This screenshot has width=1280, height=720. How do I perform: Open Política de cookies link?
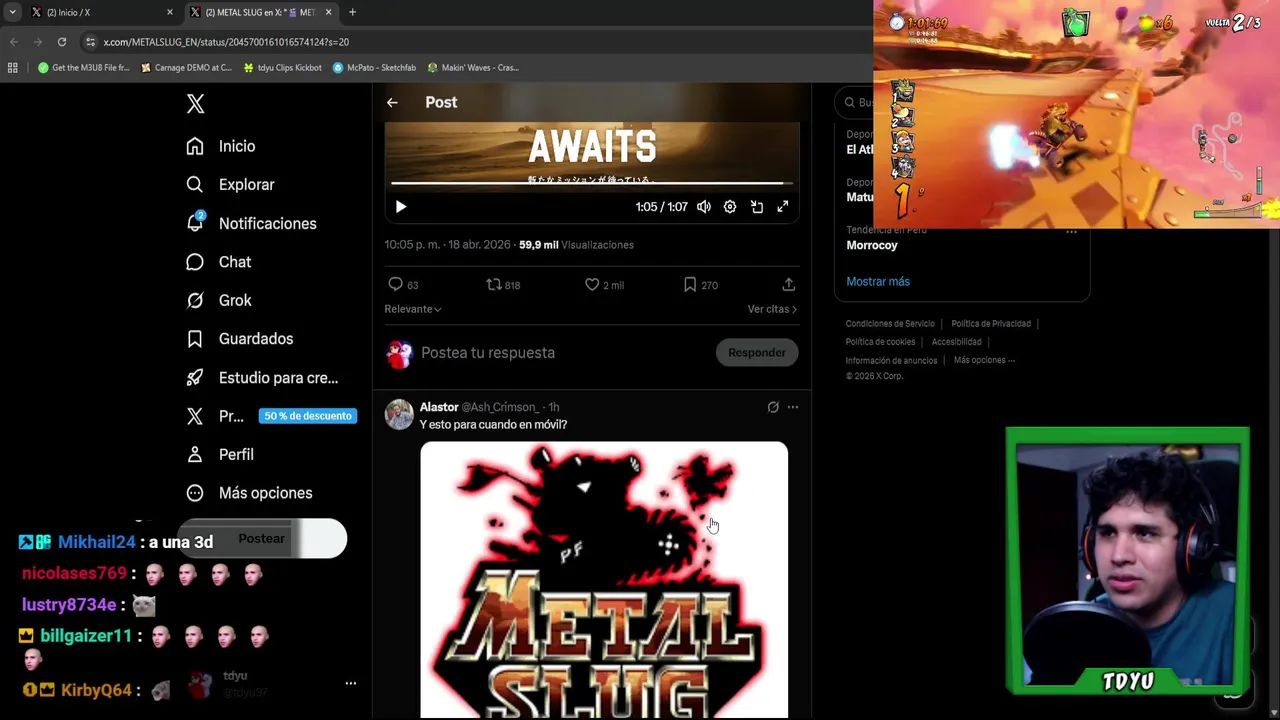tap(880, 342)
